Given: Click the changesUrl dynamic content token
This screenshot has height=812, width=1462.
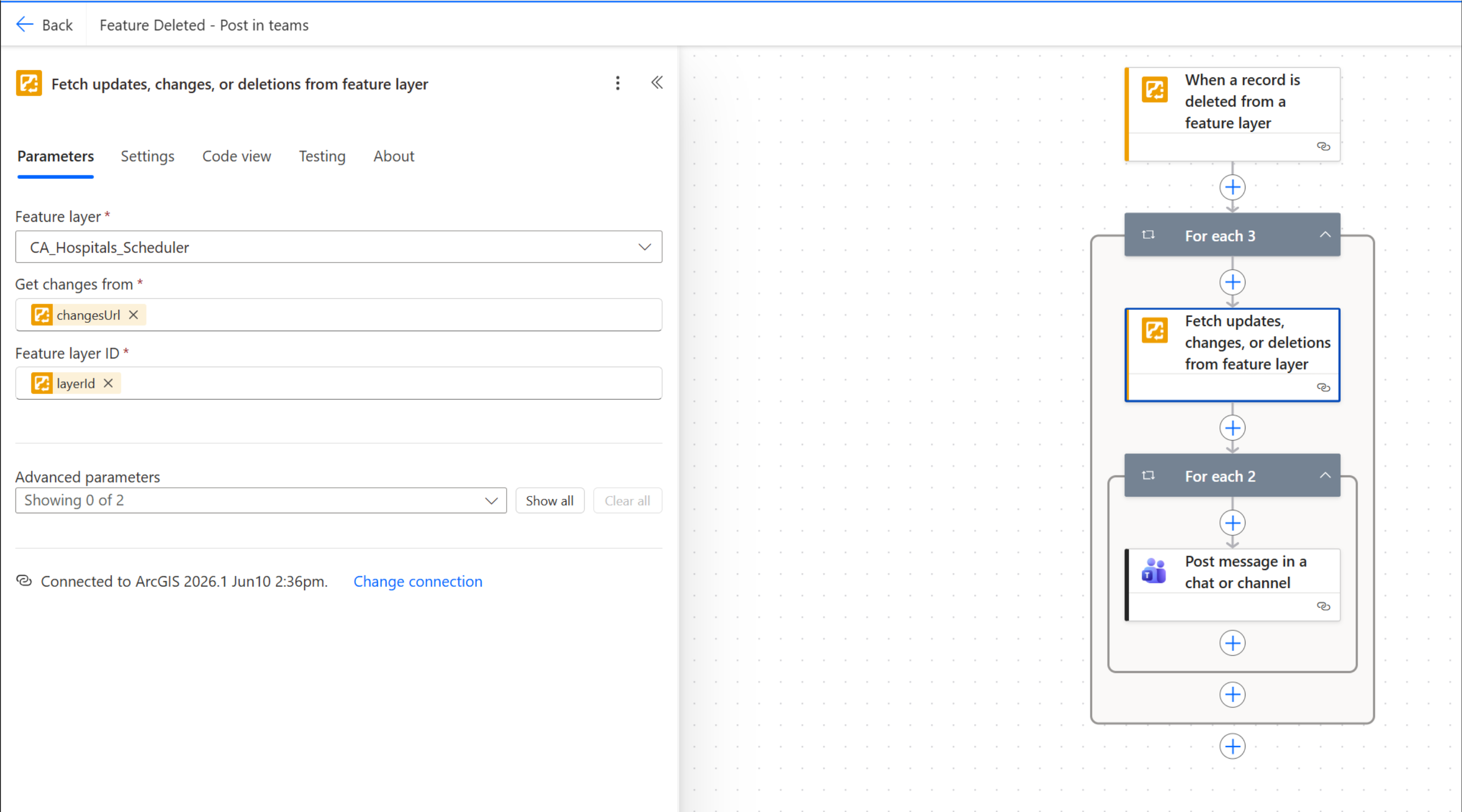Looking at the screenshot, I should point(88,315).
